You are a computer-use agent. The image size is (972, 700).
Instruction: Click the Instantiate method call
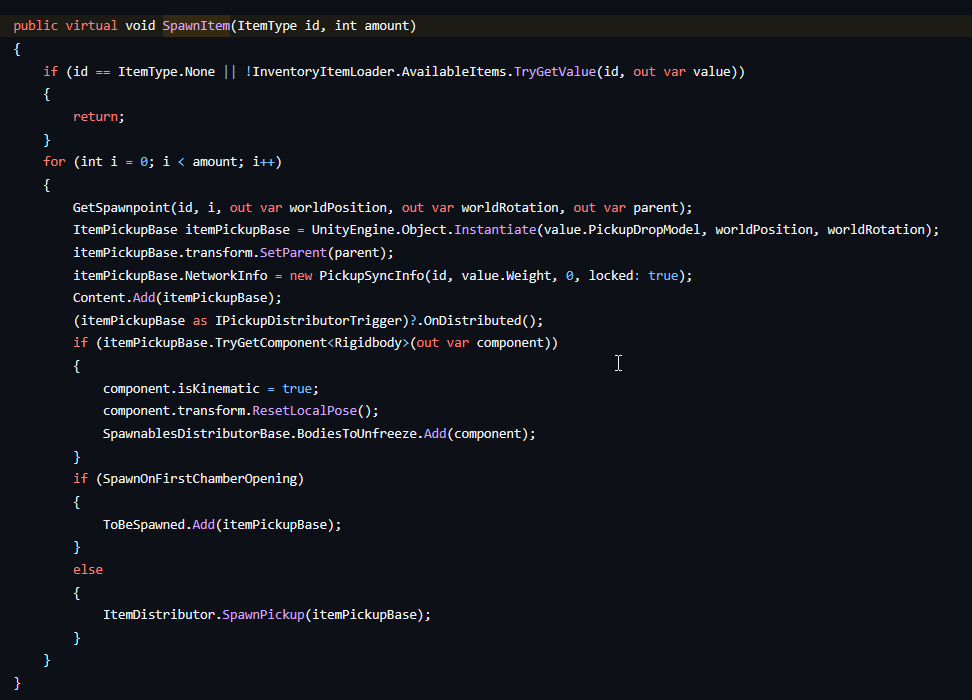point(495,230)
